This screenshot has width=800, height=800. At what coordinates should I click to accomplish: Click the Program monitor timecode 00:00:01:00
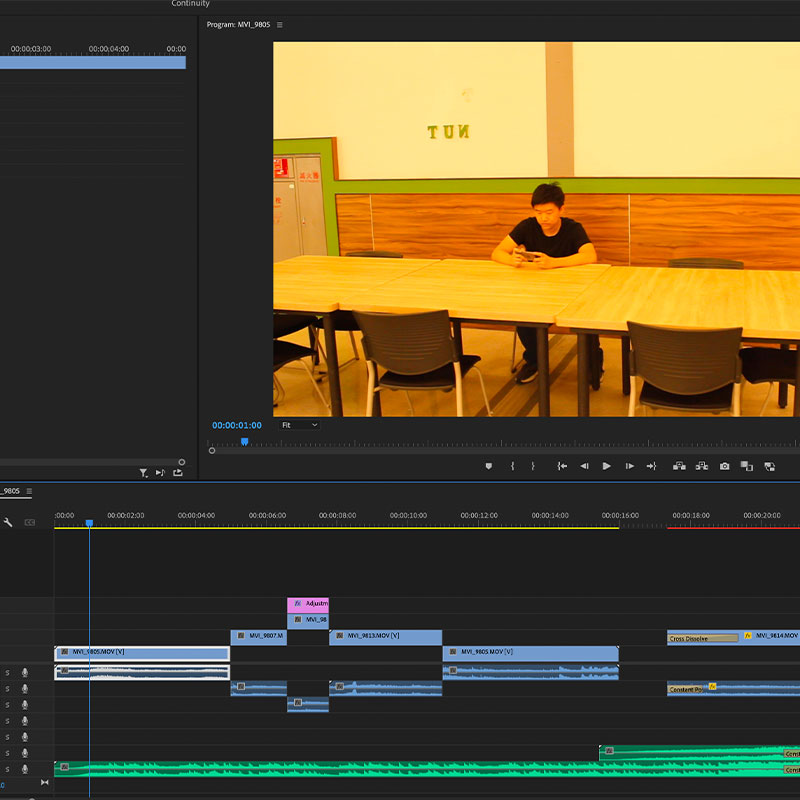click(237, 425)
